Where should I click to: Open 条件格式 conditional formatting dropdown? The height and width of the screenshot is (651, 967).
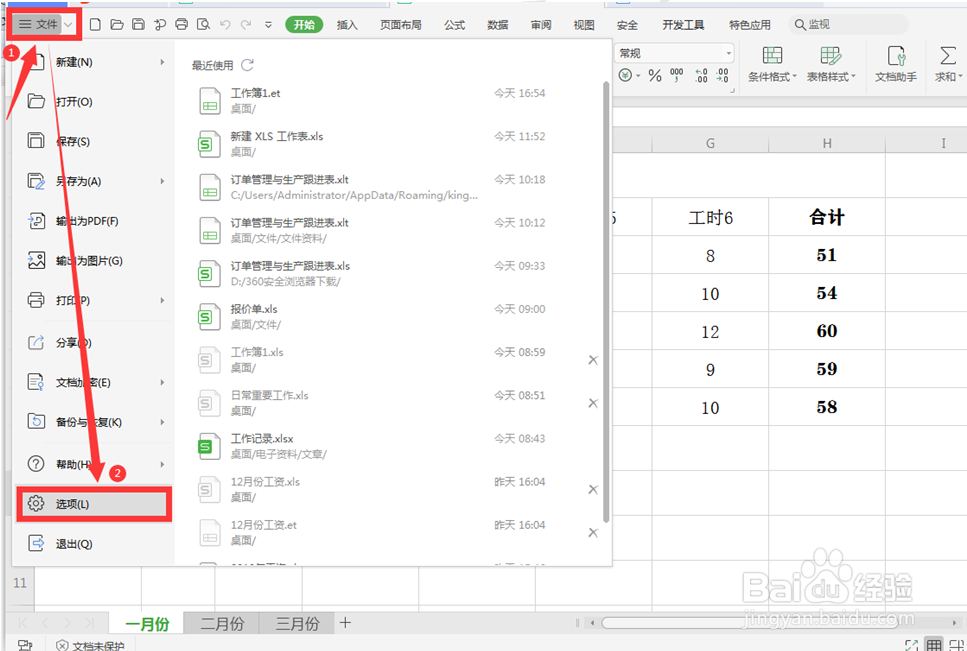pos(772,64)
